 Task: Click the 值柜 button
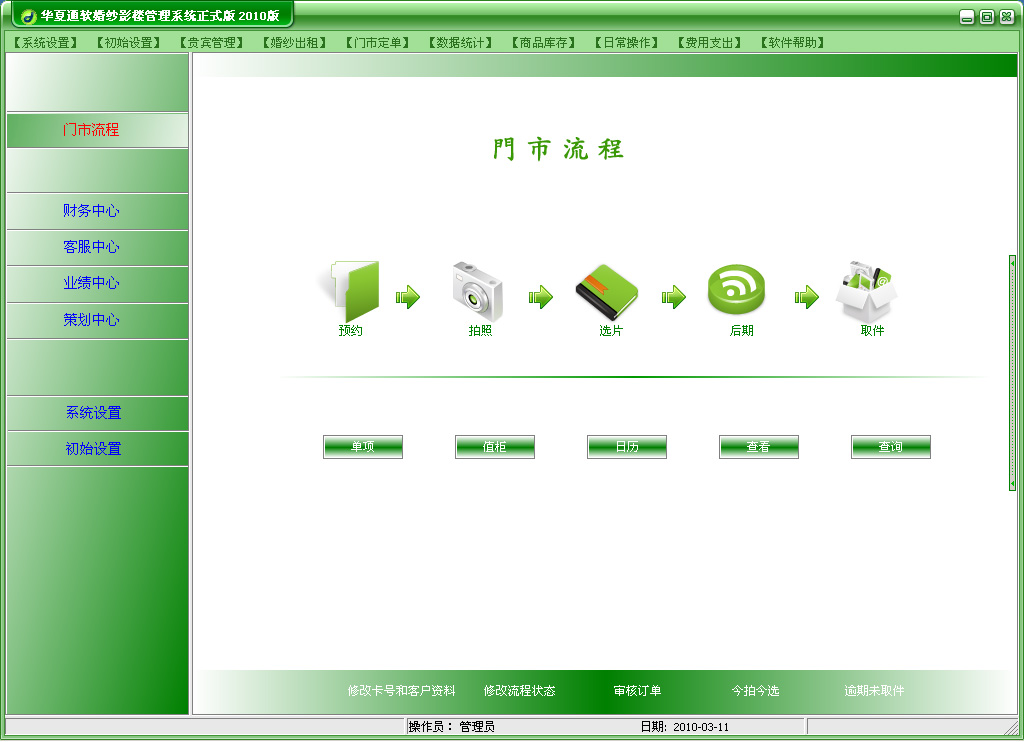tap(495, 447)
